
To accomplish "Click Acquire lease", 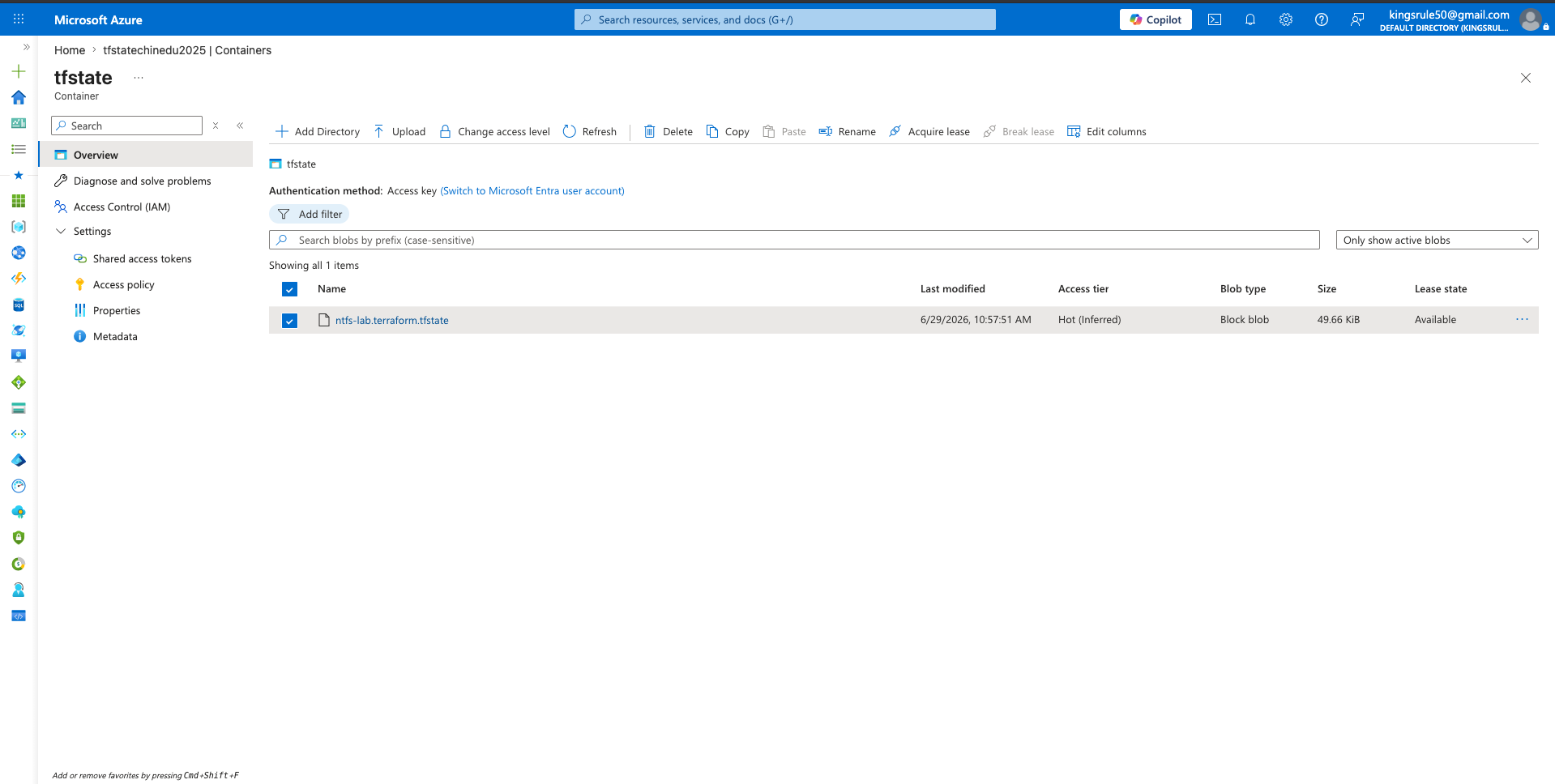I will pyautogui.click(x=929, y=131).
